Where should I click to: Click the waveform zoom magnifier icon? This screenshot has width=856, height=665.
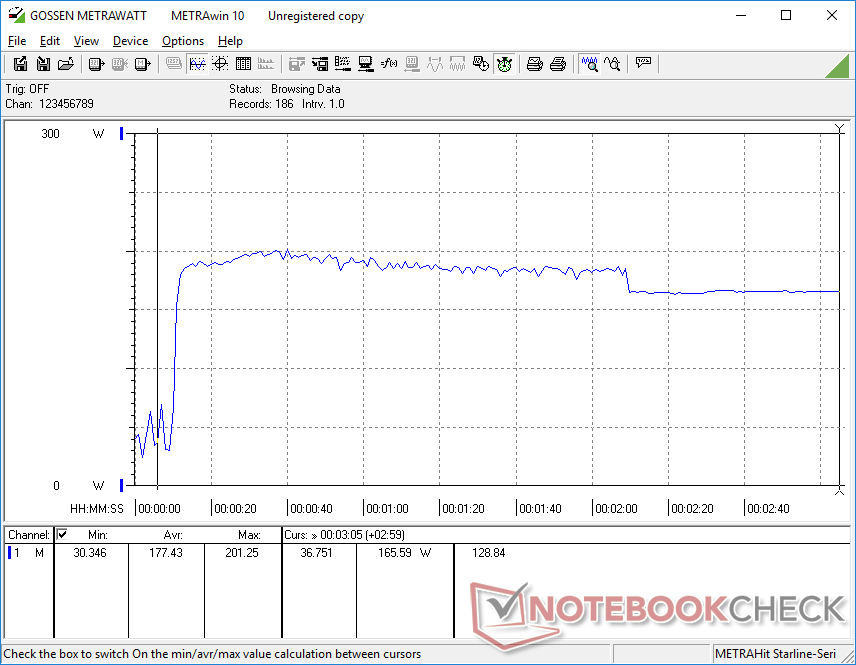[x=589, y=64]
